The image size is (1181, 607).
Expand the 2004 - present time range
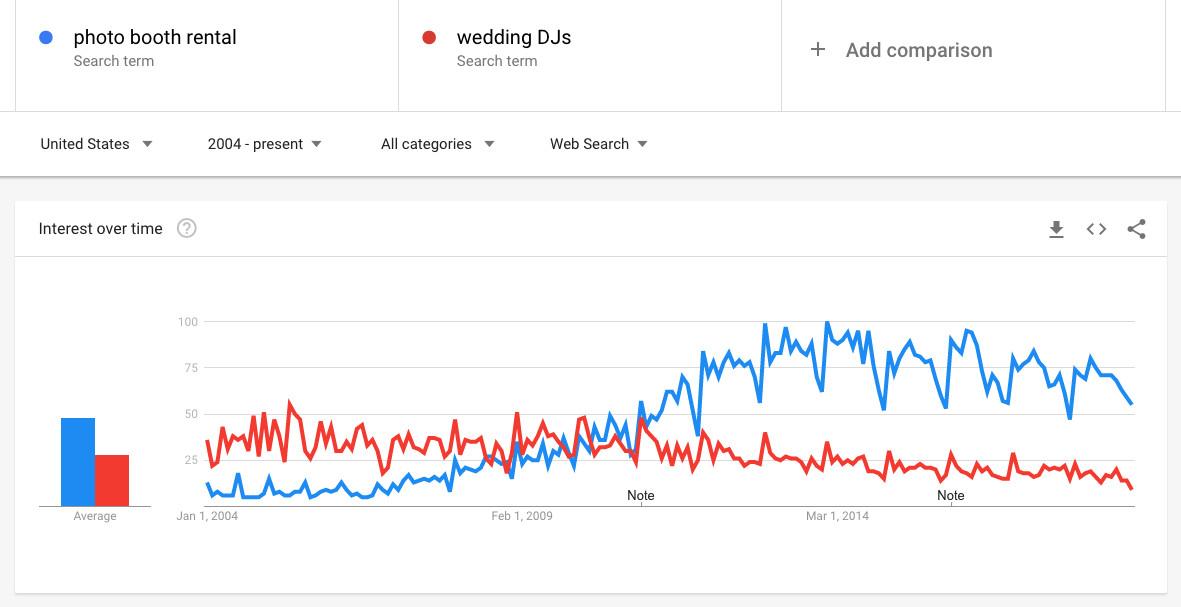[x=264, y=144]
